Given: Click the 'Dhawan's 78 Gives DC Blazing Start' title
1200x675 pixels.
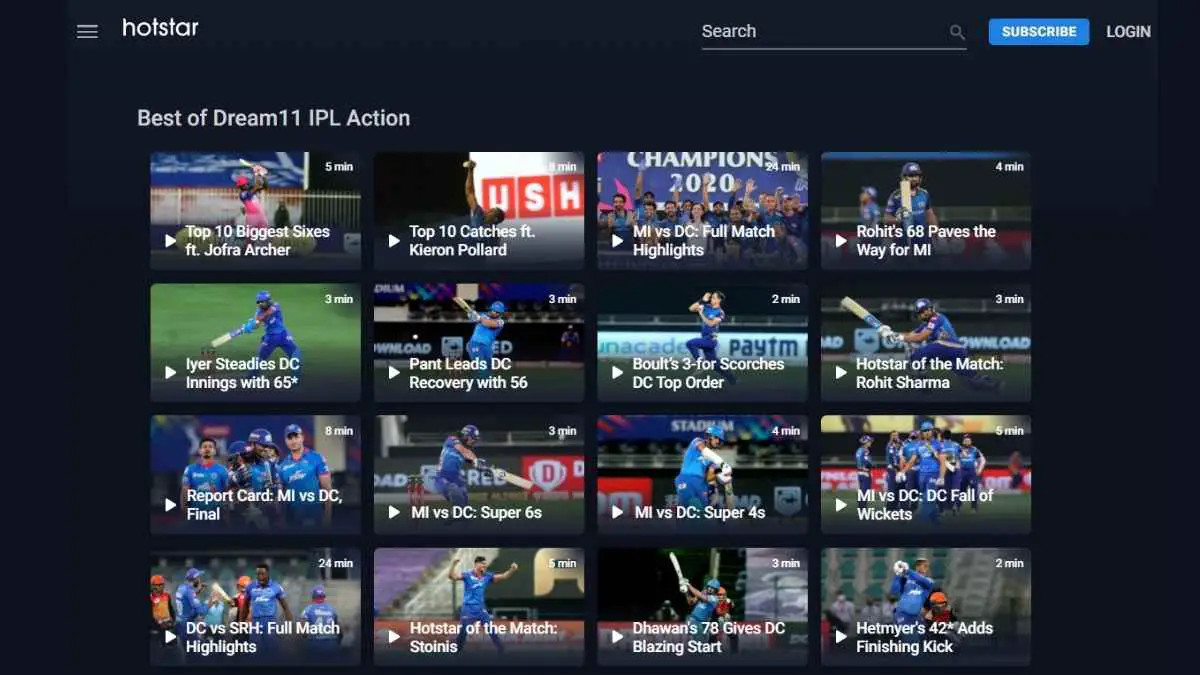Looking at the screenshot, I should (x=708, y=637).
